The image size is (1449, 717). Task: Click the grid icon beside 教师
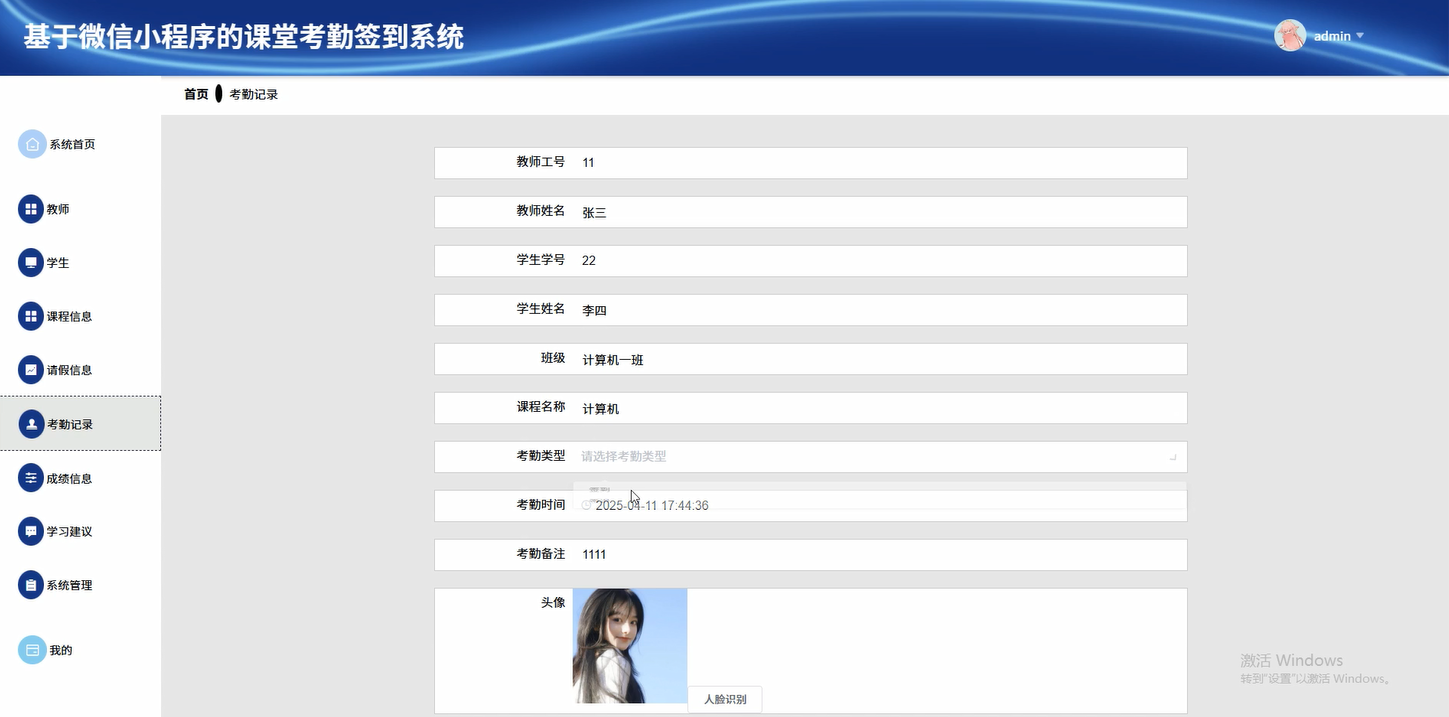(31, 209)
